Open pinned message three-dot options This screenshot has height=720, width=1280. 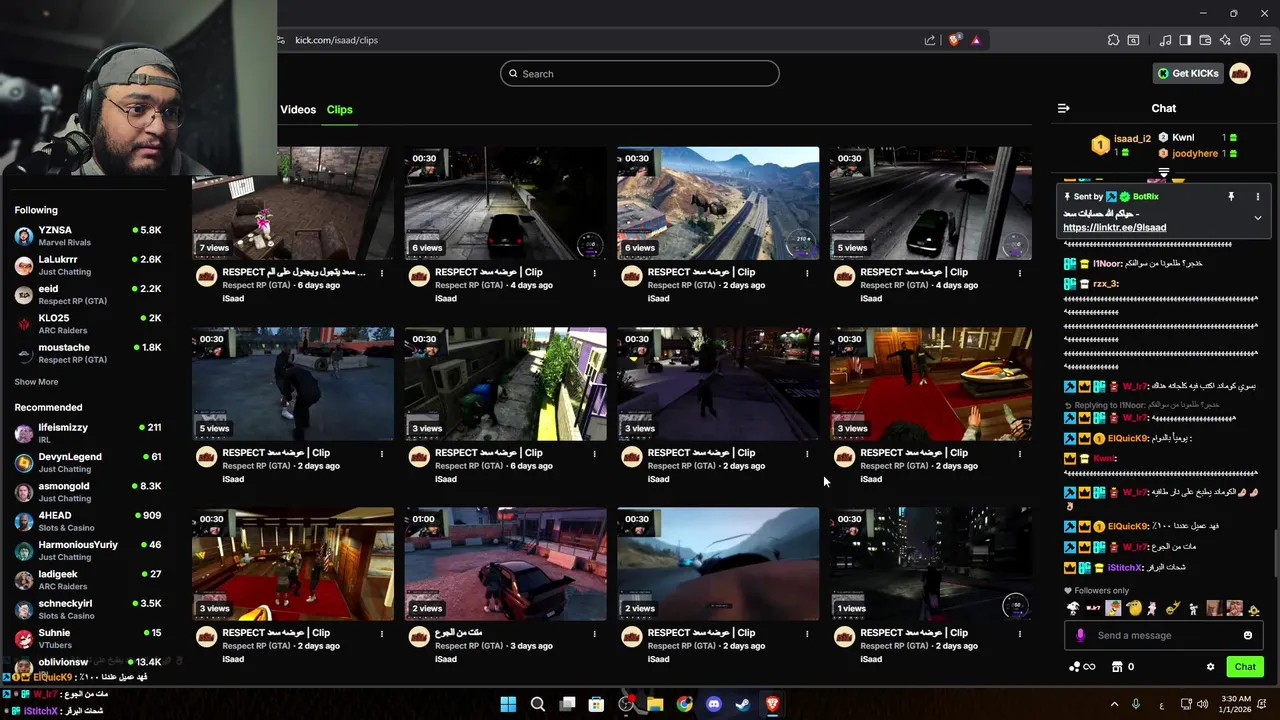1258,197
